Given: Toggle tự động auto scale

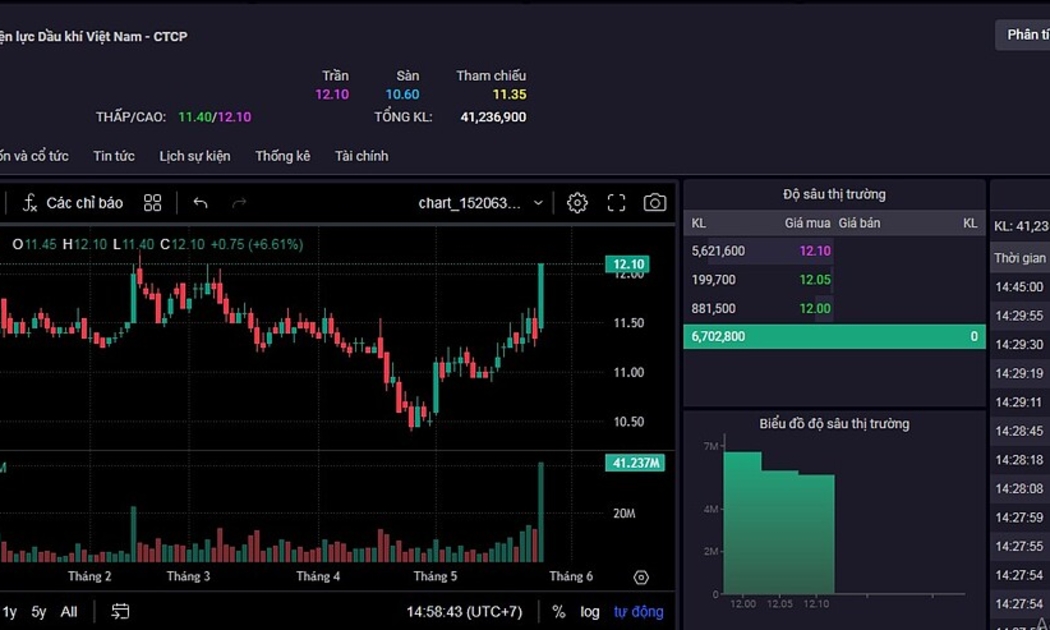Looking at the screenshot, I should coord(638,611).
